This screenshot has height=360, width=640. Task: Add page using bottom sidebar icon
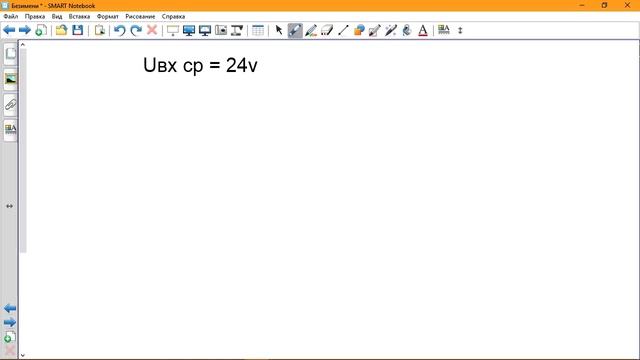click(10, 337)
